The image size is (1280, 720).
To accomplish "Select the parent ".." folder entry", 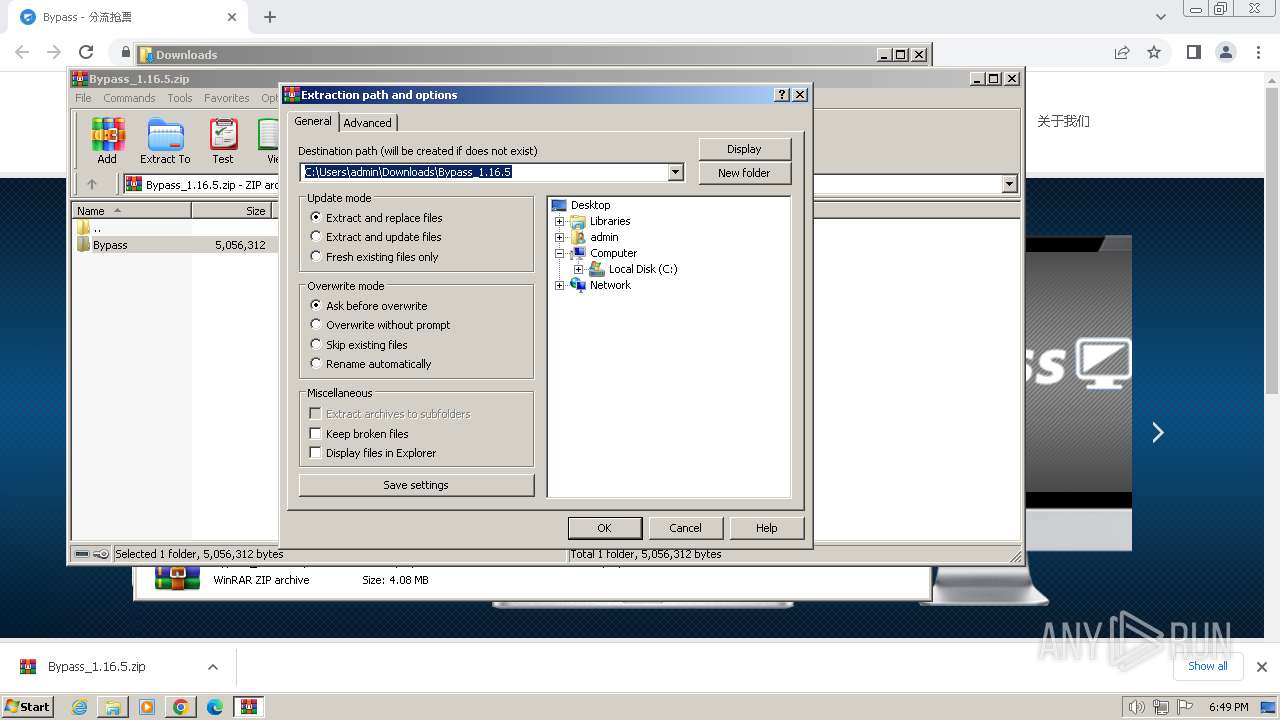I will 89,228.
